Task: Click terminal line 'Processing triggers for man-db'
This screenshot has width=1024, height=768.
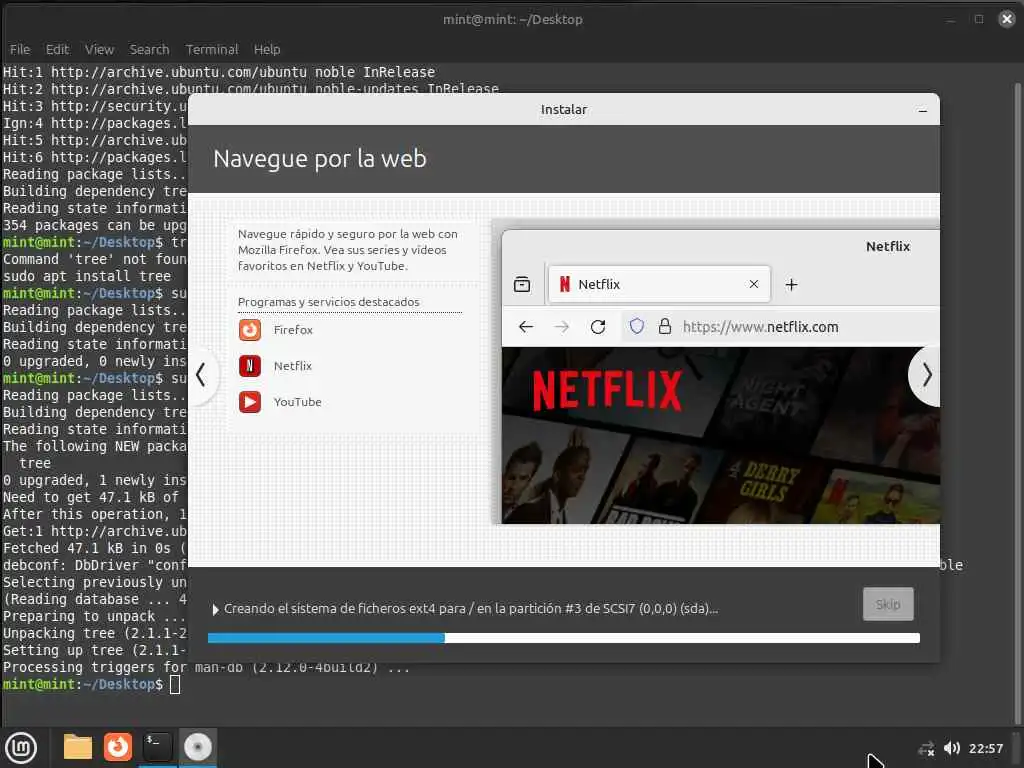Action: 206,667
